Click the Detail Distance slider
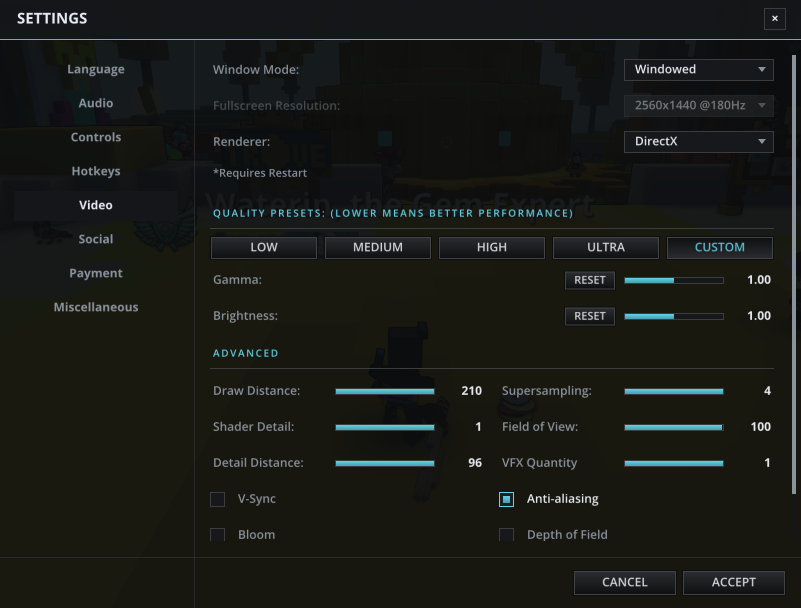The height and width of the screenshot is (608, 801). pos(385,463)
